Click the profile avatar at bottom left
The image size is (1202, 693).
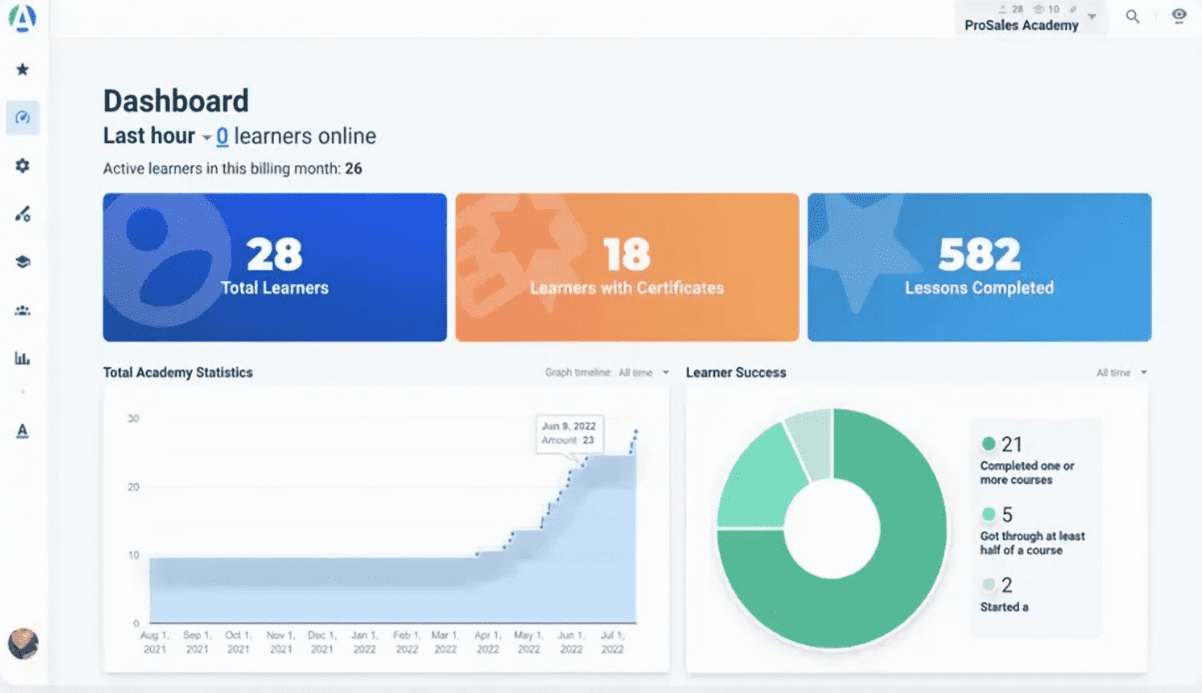pyautogui.click(x=22, y=644)
